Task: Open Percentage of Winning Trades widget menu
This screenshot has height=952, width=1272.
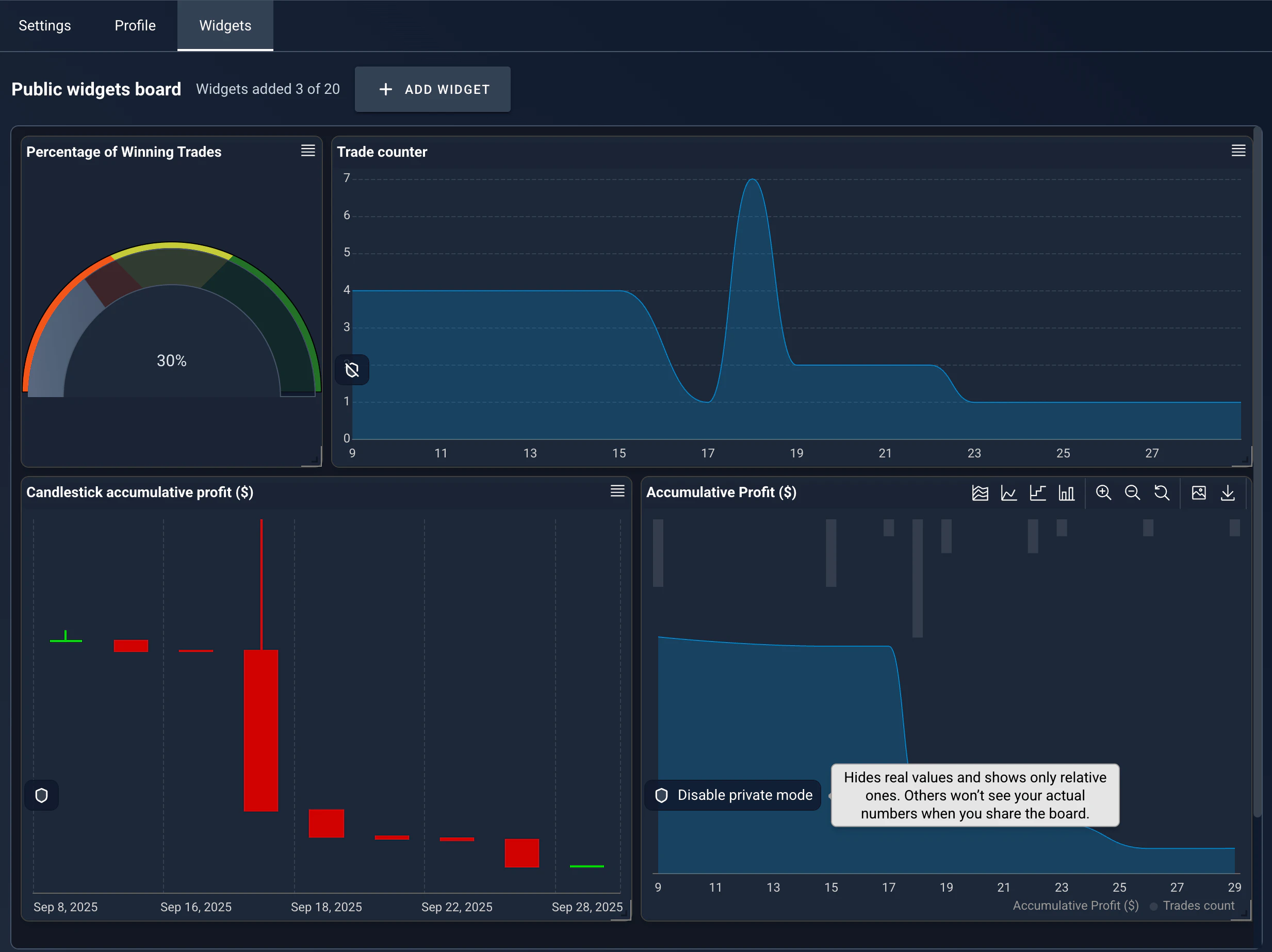Action: 308,151
